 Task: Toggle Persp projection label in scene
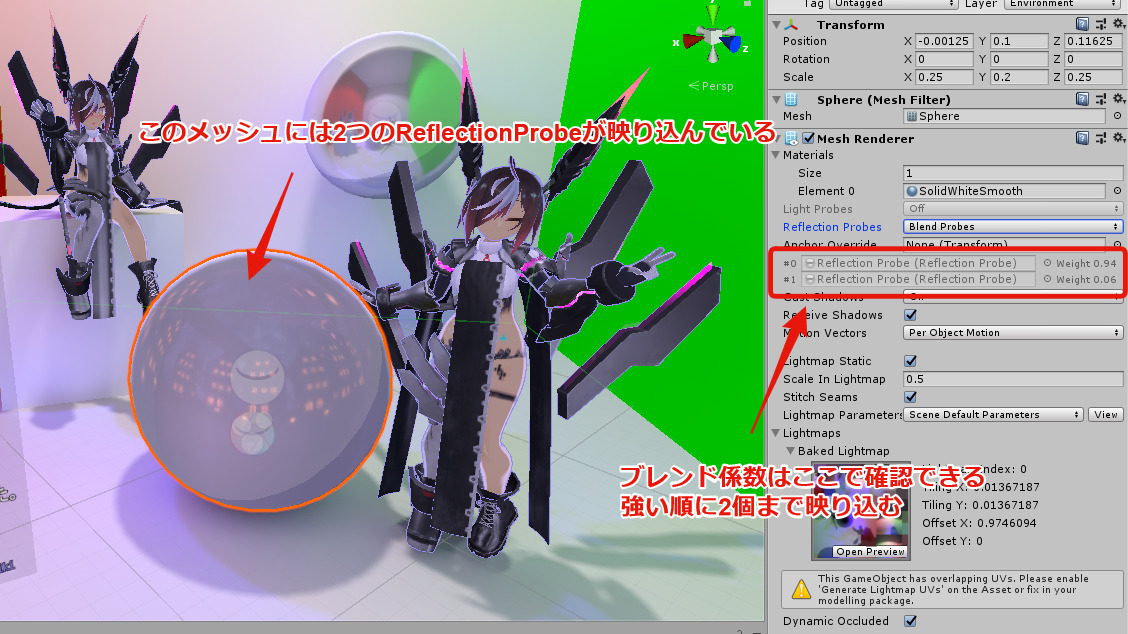711,86
